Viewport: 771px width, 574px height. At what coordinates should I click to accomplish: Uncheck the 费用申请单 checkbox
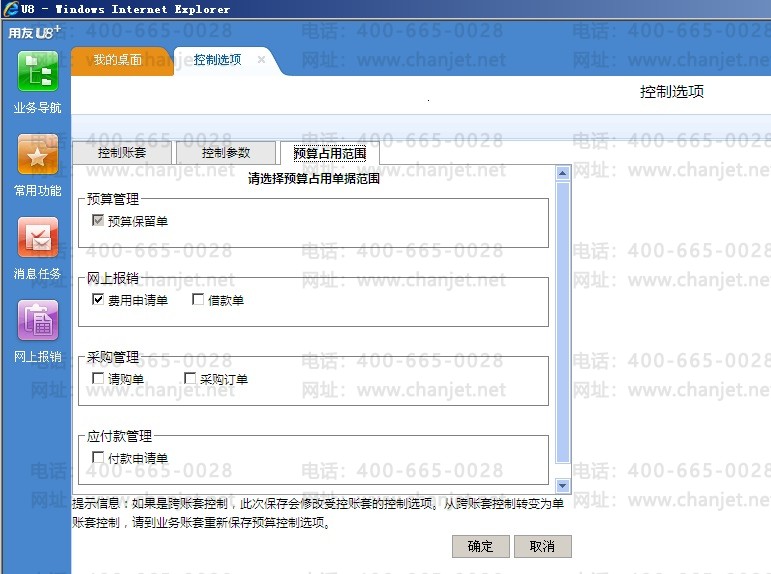pos(97,299)
